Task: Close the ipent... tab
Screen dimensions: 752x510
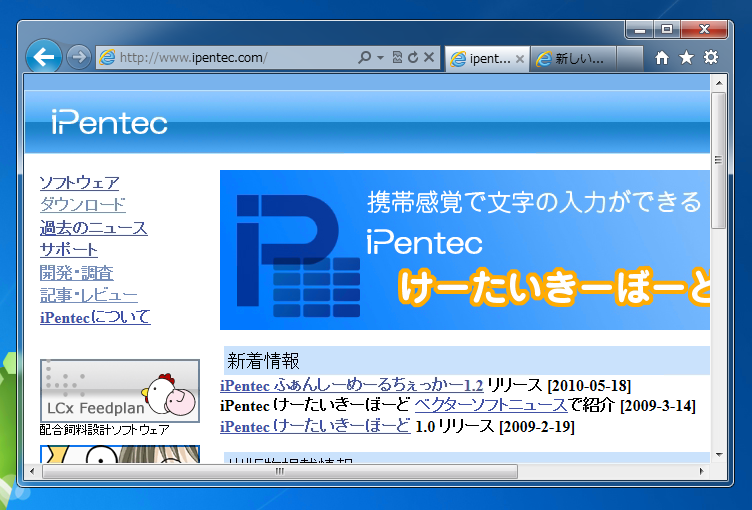Action: point(519,59)
